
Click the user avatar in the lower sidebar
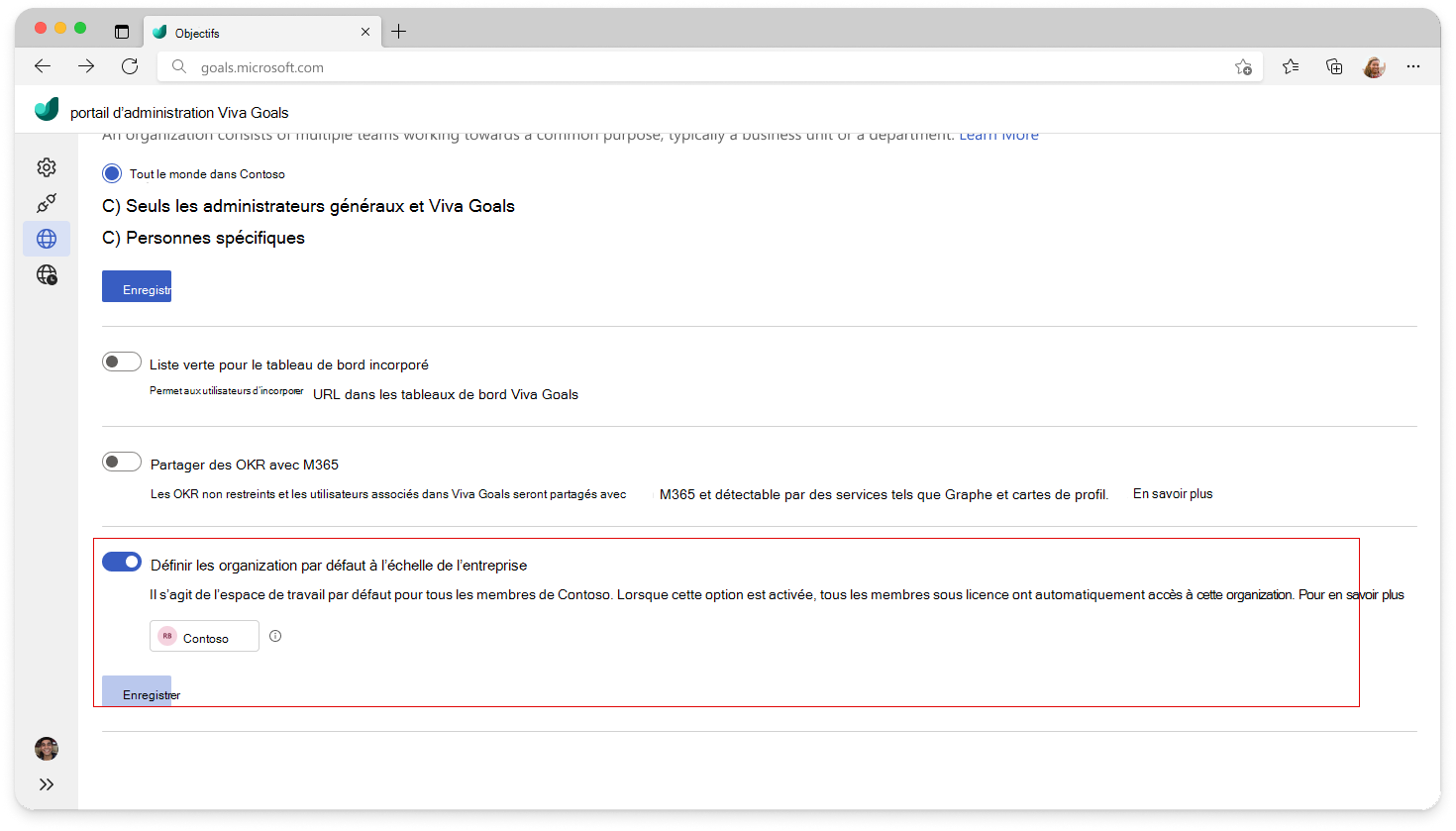[x=47, y=749]
